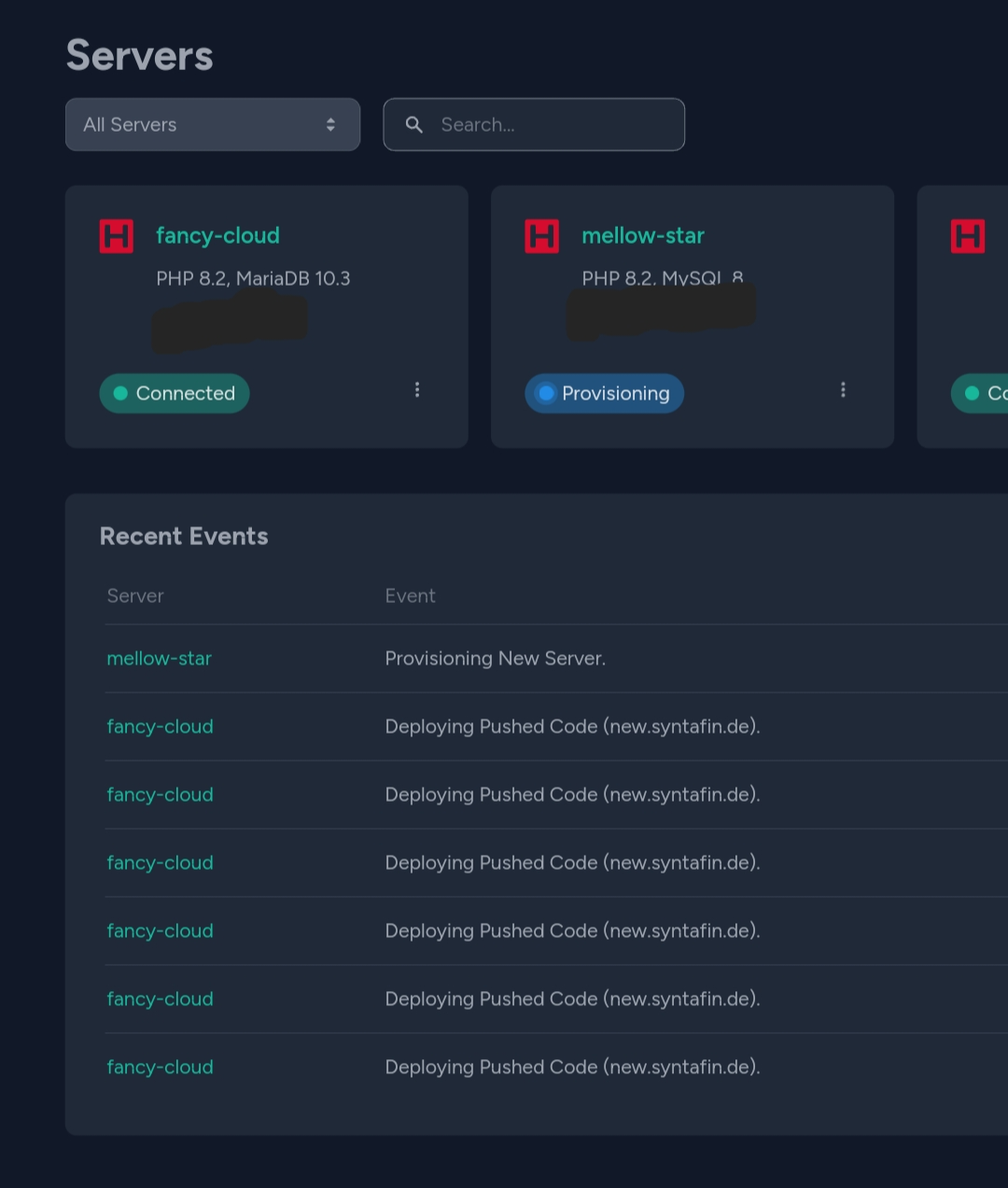Open mellow-star link in Recent Events table
The height and width of the screenshot is (1188, 1008).
(160, 658)
